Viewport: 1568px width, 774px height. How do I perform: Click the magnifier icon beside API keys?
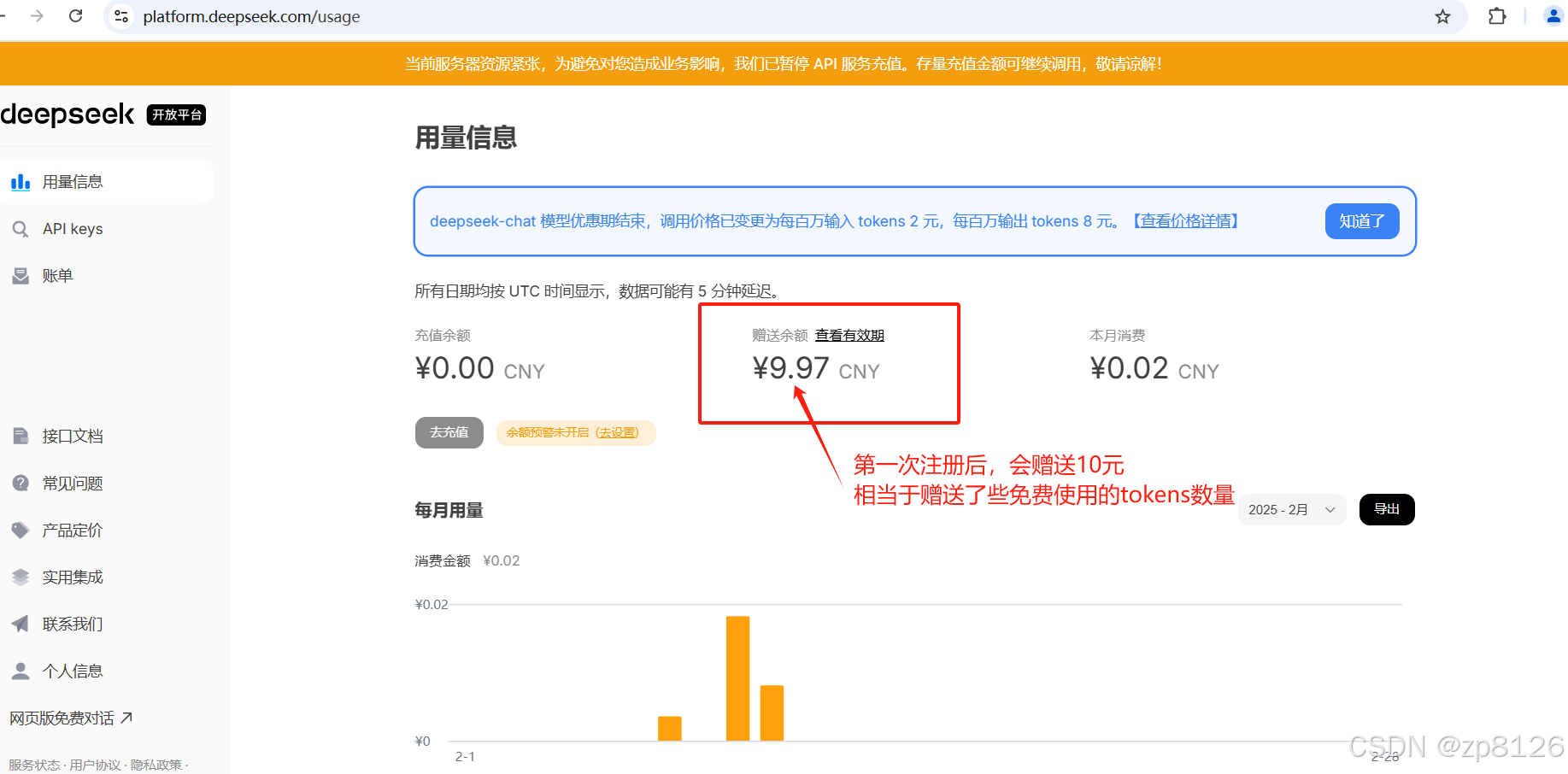point(21,229)
